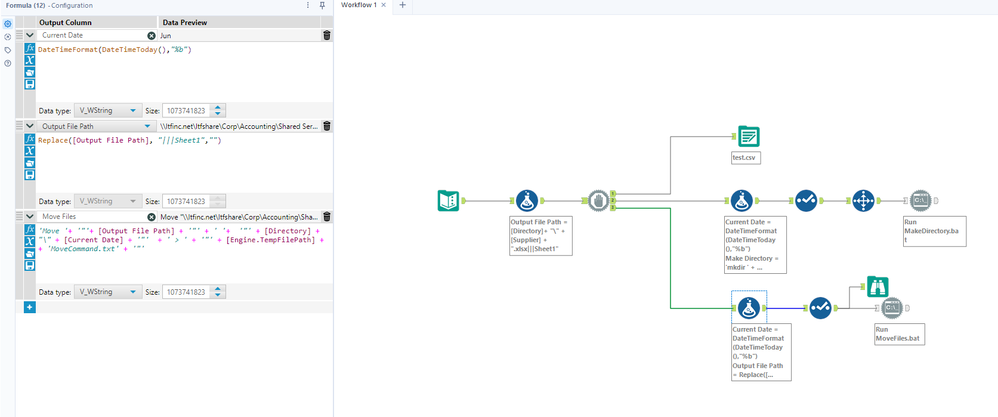This screenshot has height=417, width=998.
Task: Select the Block Until Done tool
Action: [x=598, y=201]
